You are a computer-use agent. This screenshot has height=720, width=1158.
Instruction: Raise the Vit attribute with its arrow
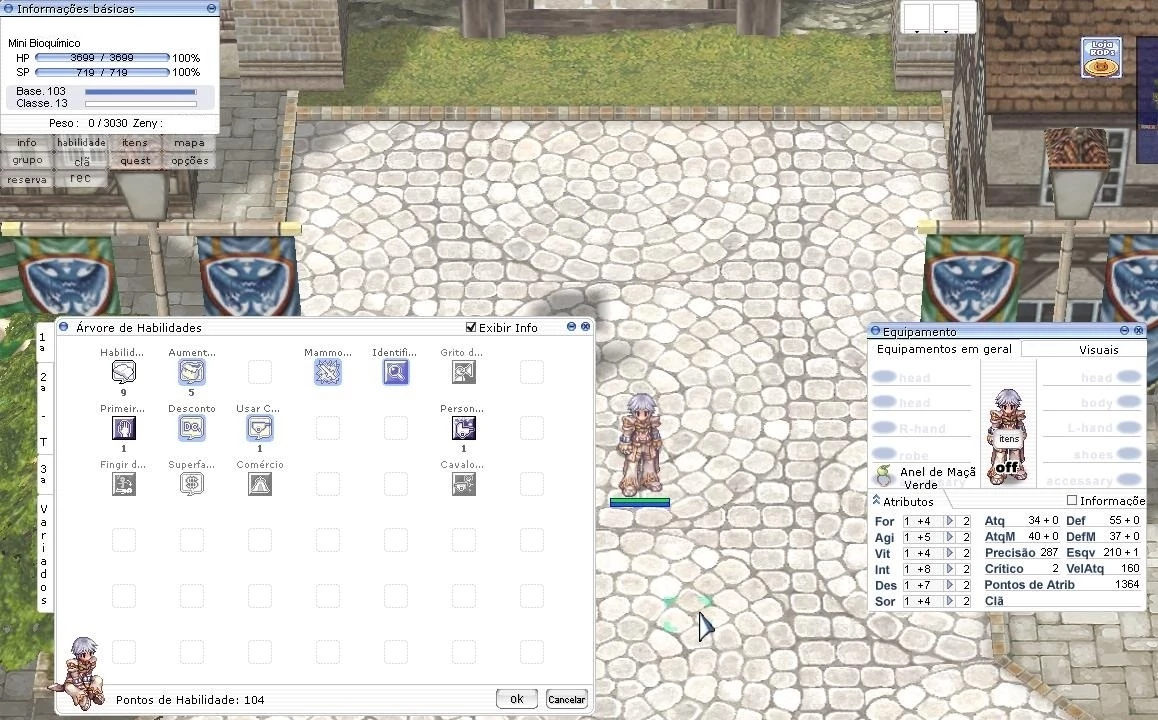950,554
